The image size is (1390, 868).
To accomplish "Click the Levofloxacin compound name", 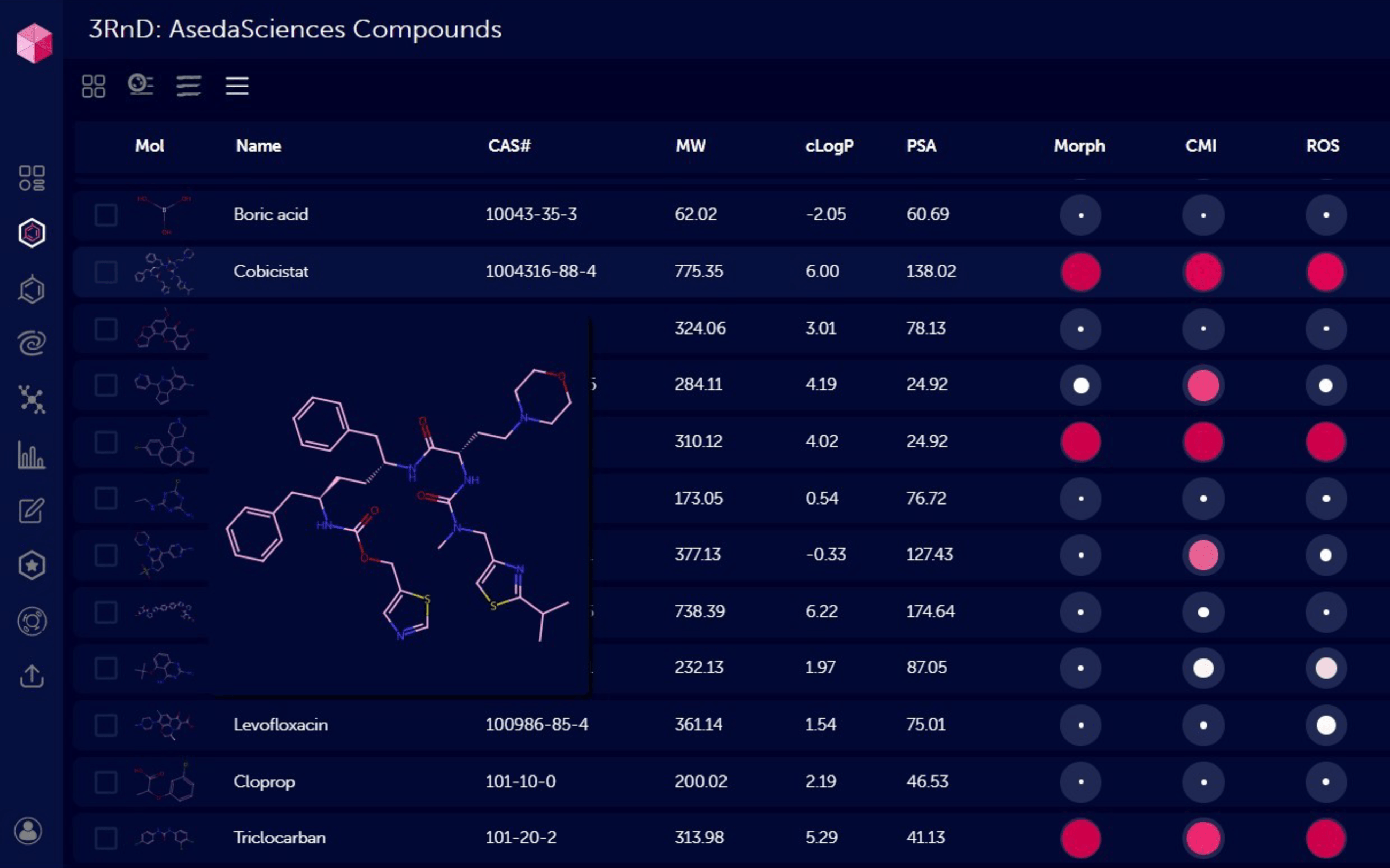I will click(x=280, y=724).
